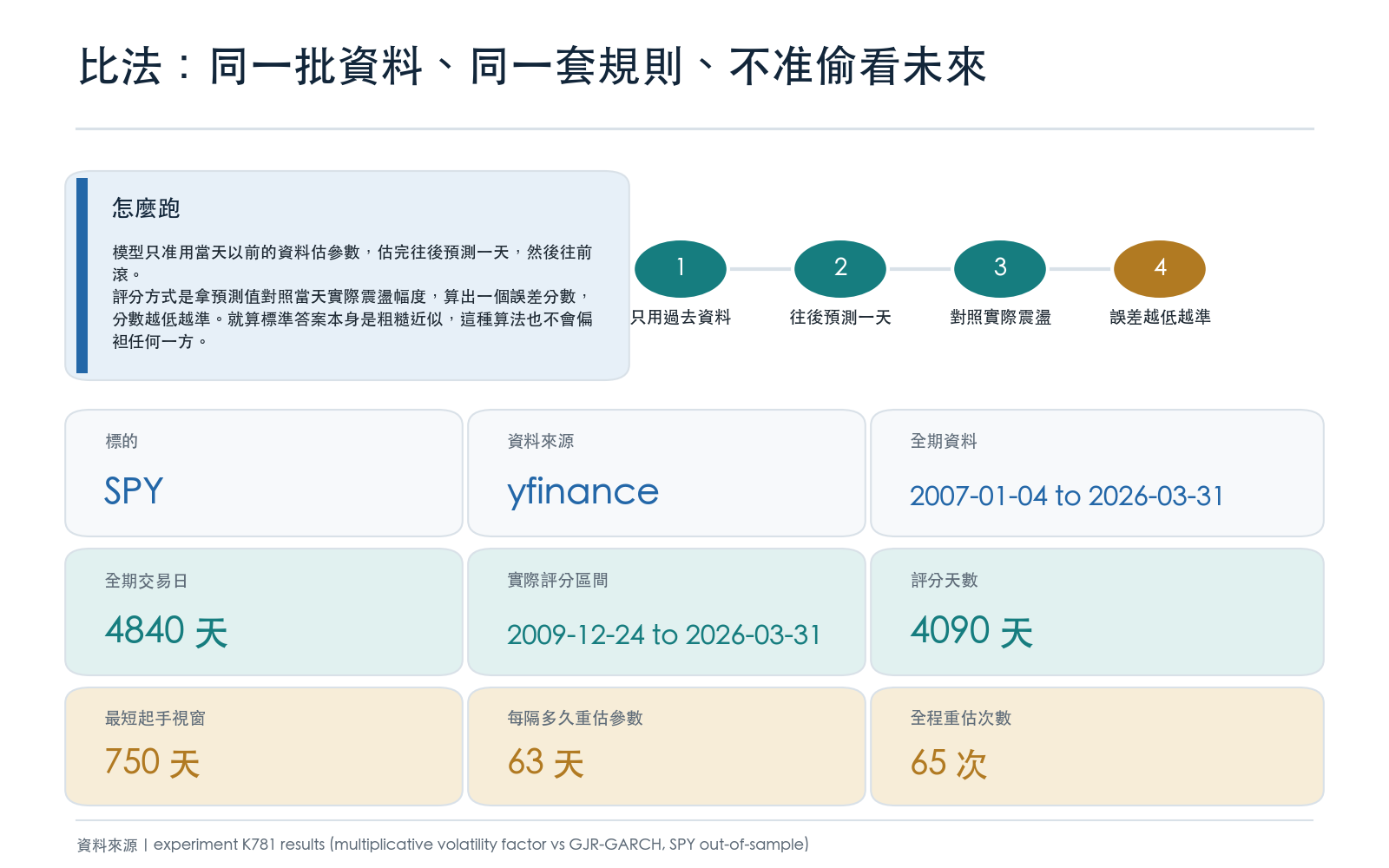This screenshot has height=868, width=1389.
Task: Select the label 對照實際震盪
Action: 1000,318
